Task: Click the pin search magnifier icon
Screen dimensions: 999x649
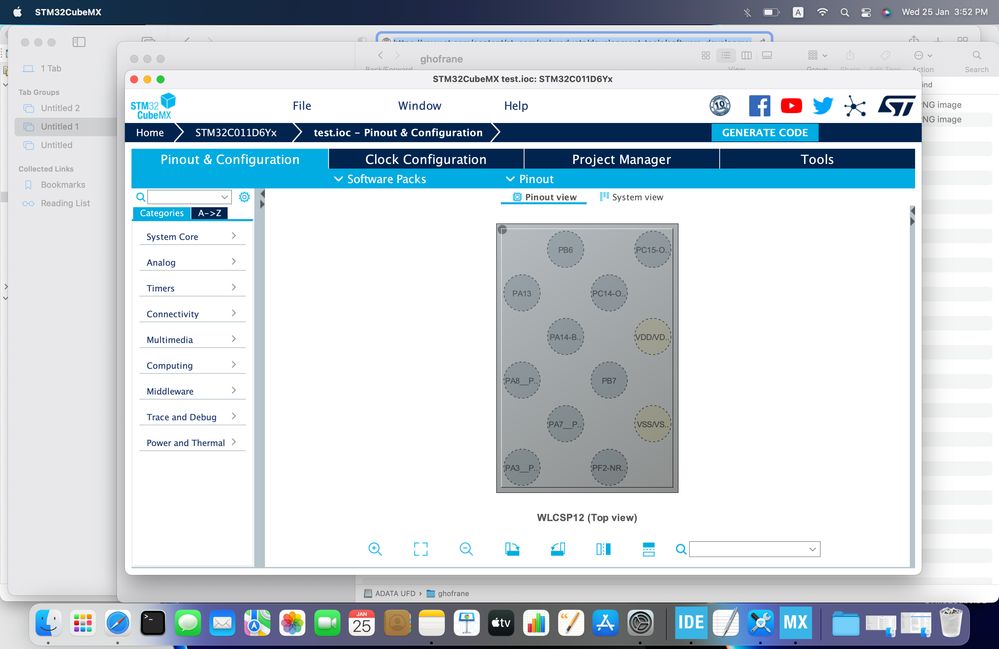Action: 681,549
